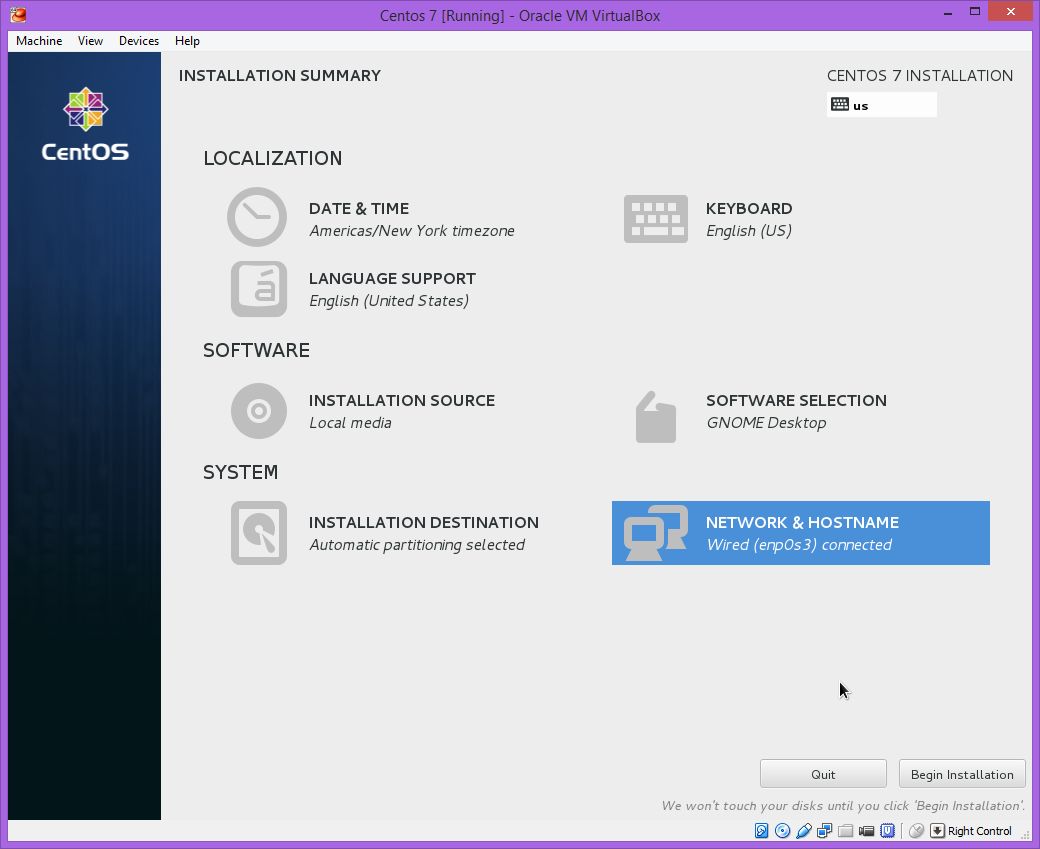
Task: Select INSTALLATION DESTINATION heading
Action: coord(424,522)
